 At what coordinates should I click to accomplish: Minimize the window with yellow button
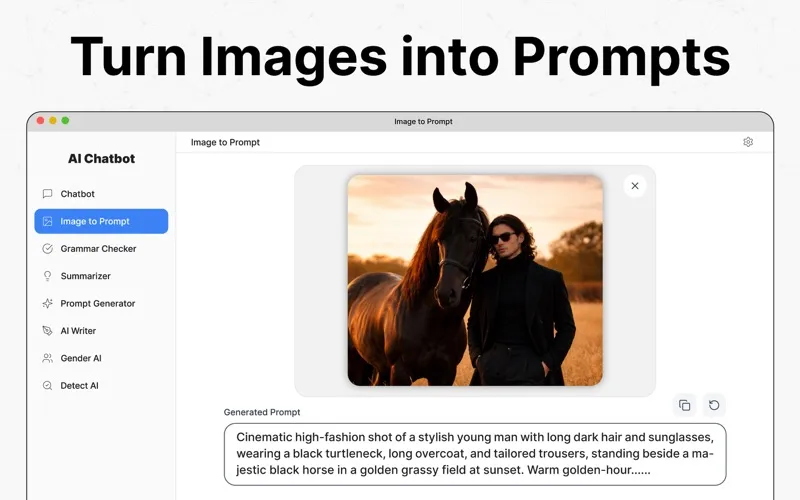coord(53,120)
